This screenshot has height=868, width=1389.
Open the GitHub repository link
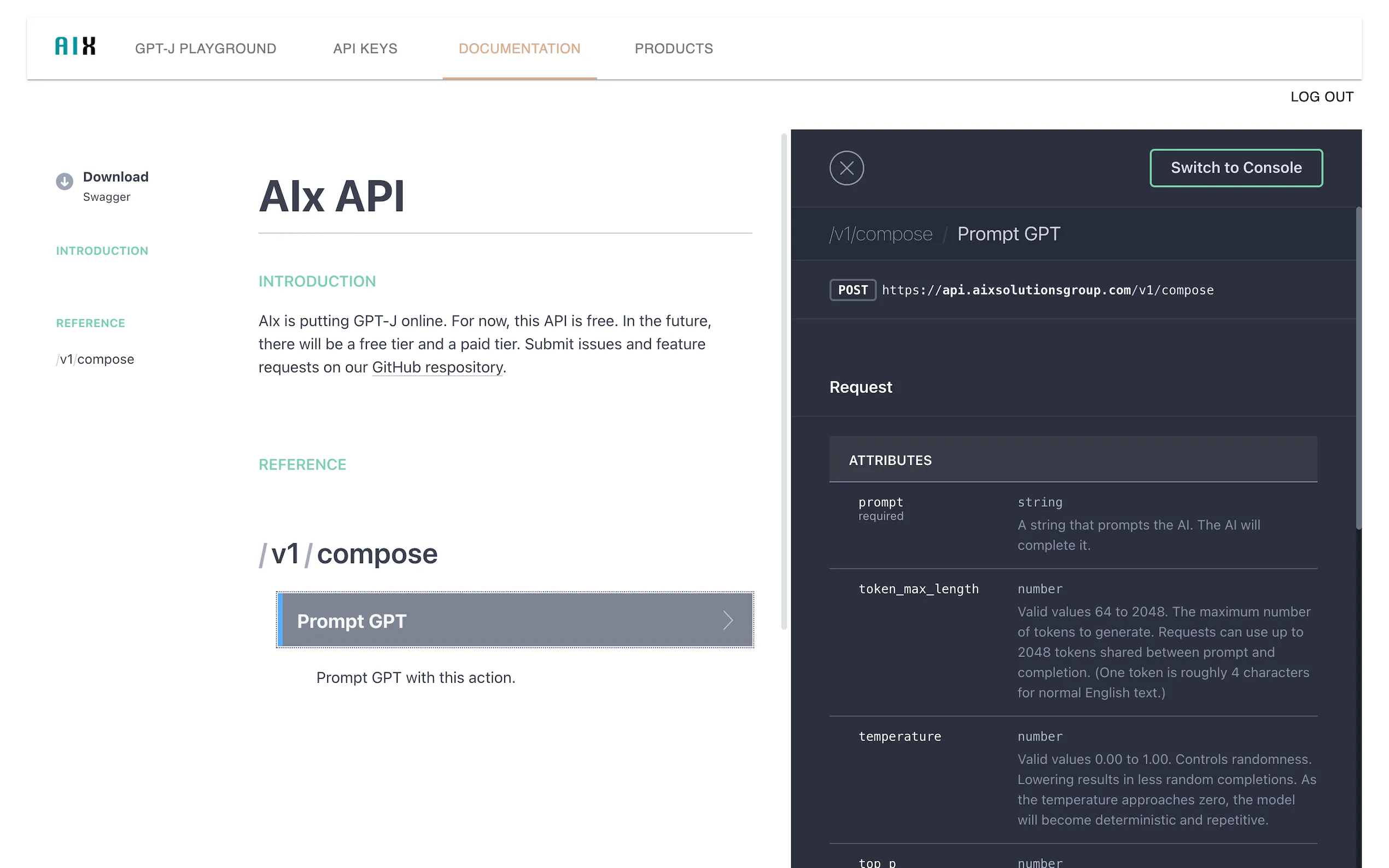(x=437, y=367)
